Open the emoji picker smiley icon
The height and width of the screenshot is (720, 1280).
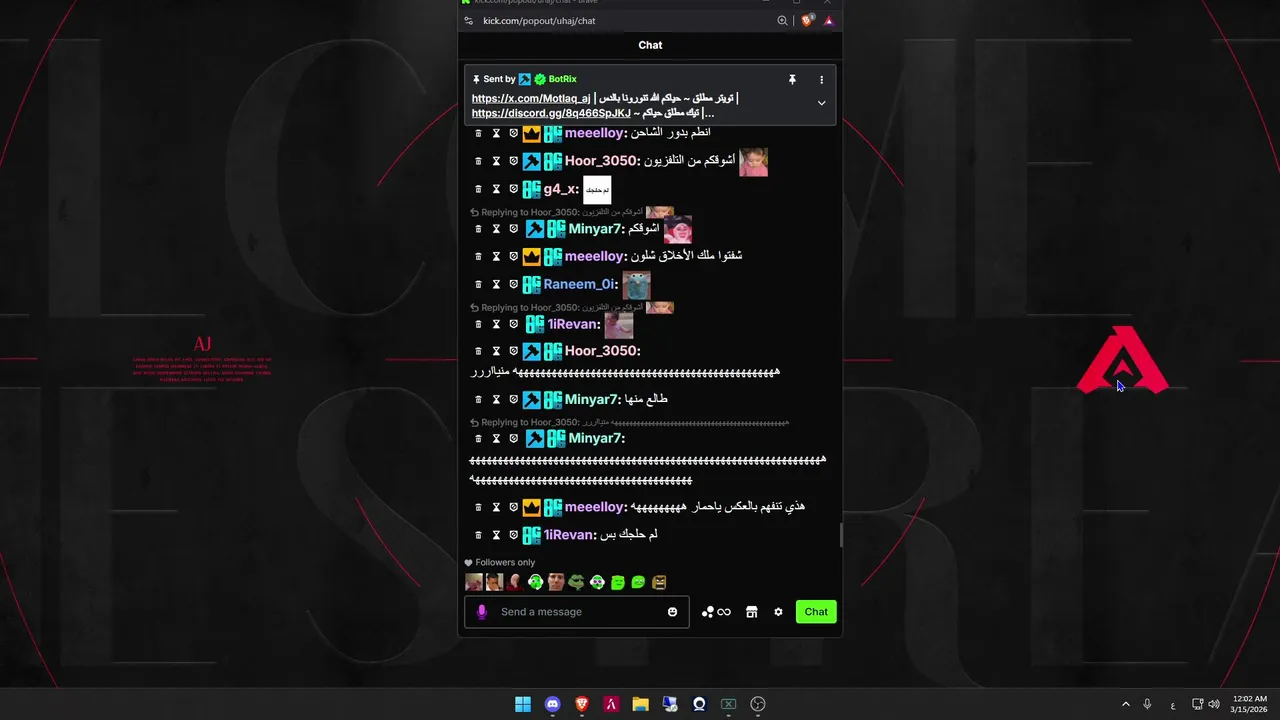(x=672, y=612)
